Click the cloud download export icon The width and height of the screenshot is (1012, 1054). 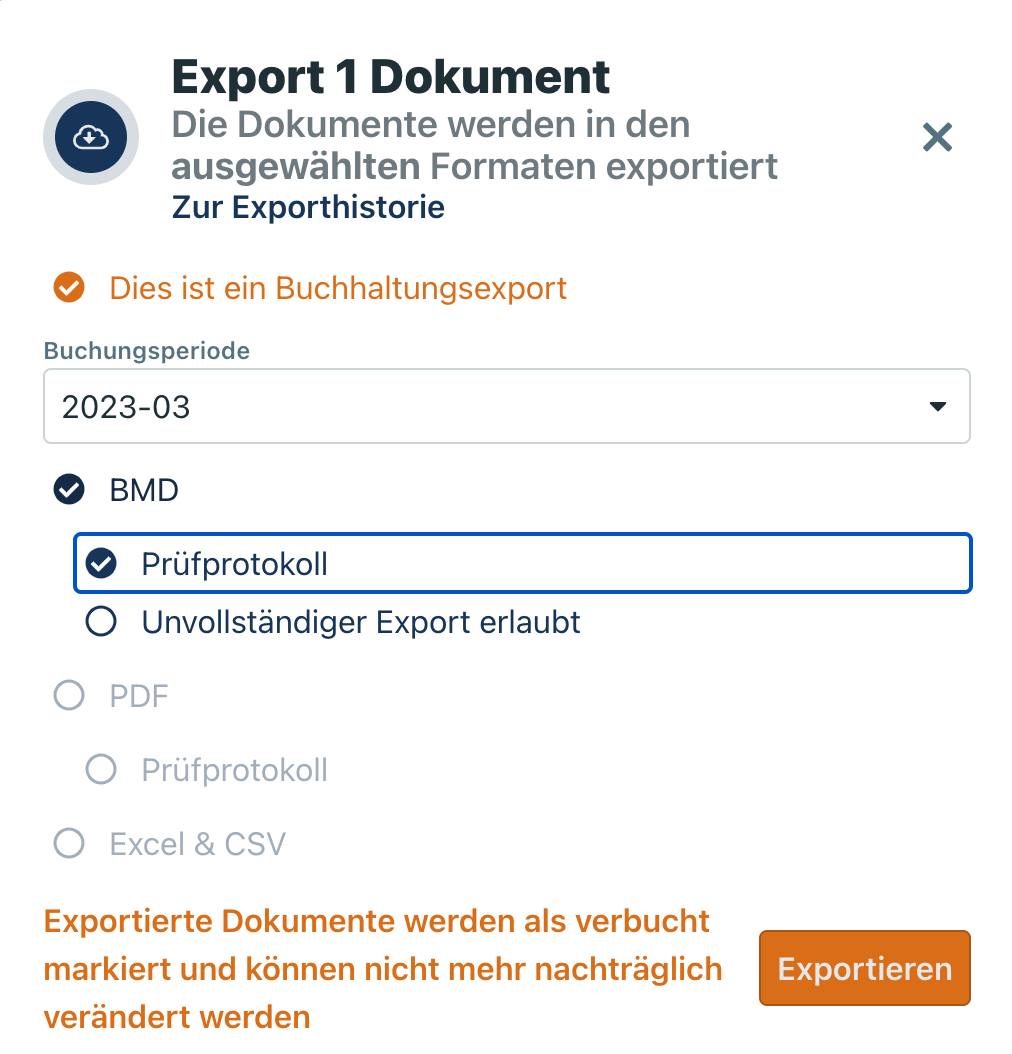(x=90, y=136)
